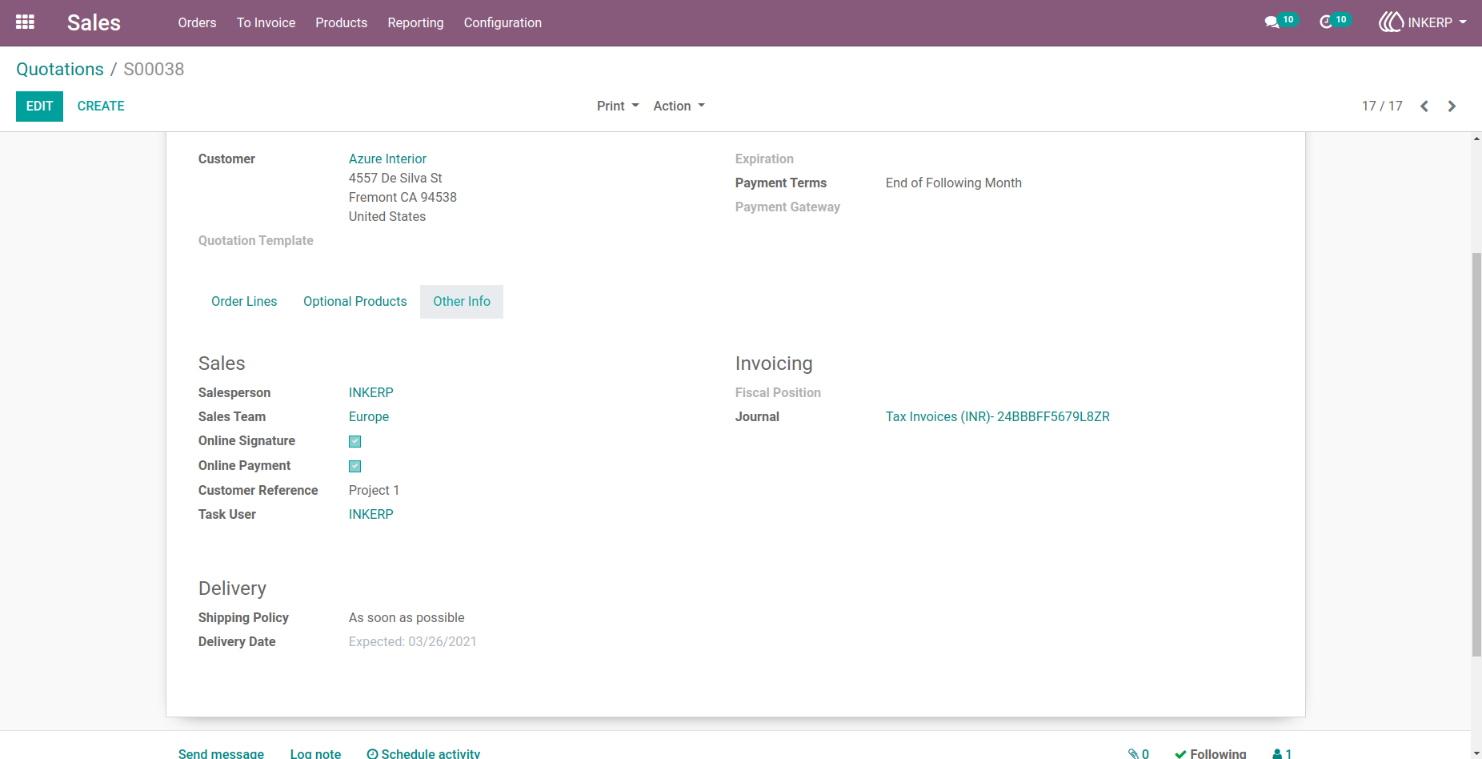Switch to the Optional Products tab
1482x759 pixels.
coord(355,301)
